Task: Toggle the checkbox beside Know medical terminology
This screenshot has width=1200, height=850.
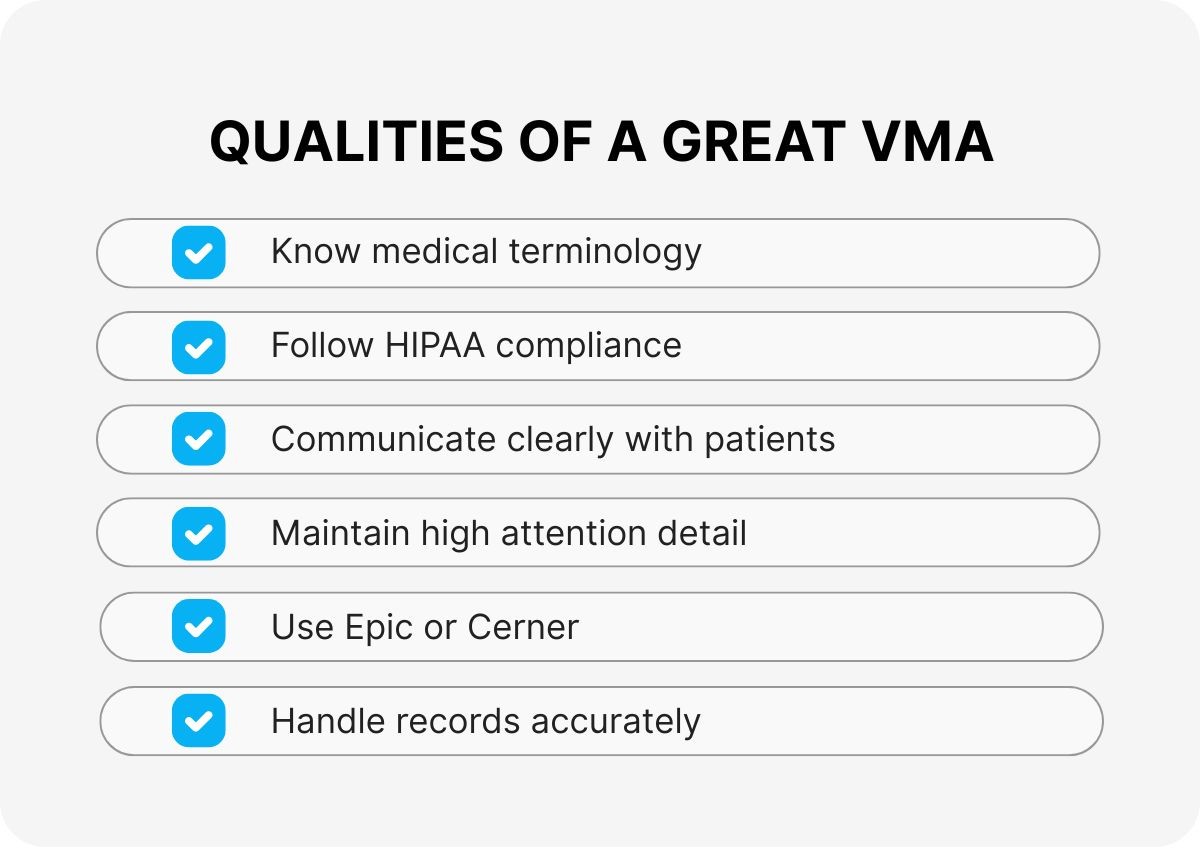Action: (x=198, y=252)
